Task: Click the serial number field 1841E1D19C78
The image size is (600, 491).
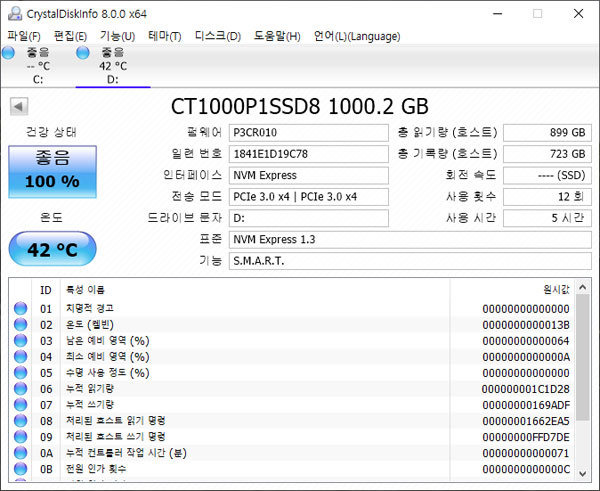Action: tap(309, 154)
